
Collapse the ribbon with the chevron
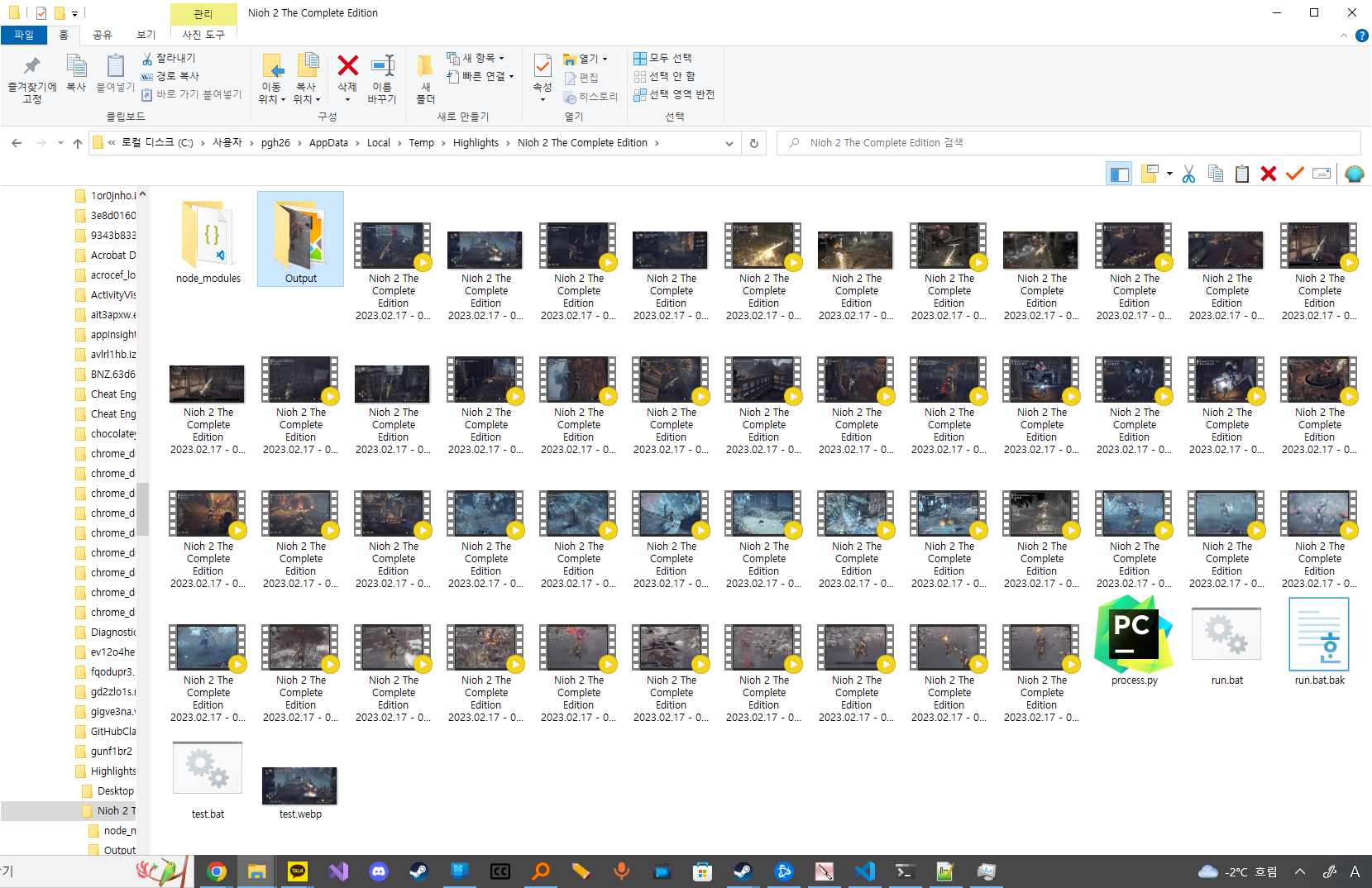[x=1343, y=36]
